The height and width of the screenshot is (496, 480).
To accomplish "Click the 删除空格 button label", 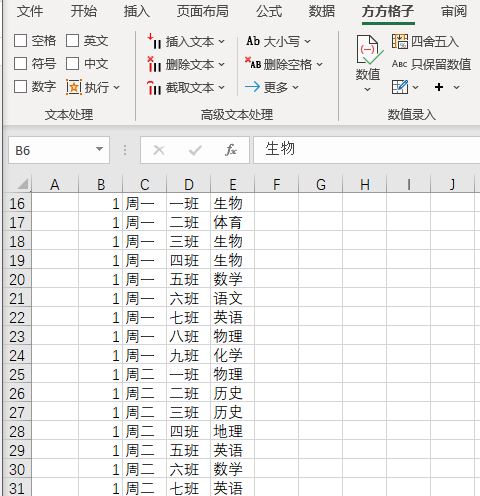I will (x=288, y=64).
